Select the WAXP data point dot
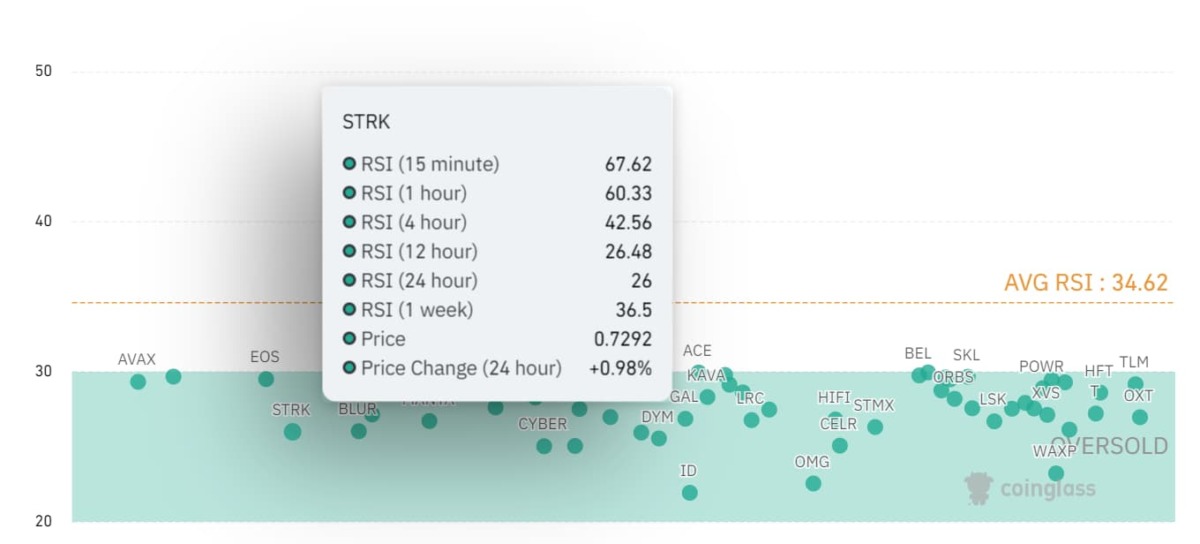 click(x=1056, y=473)
